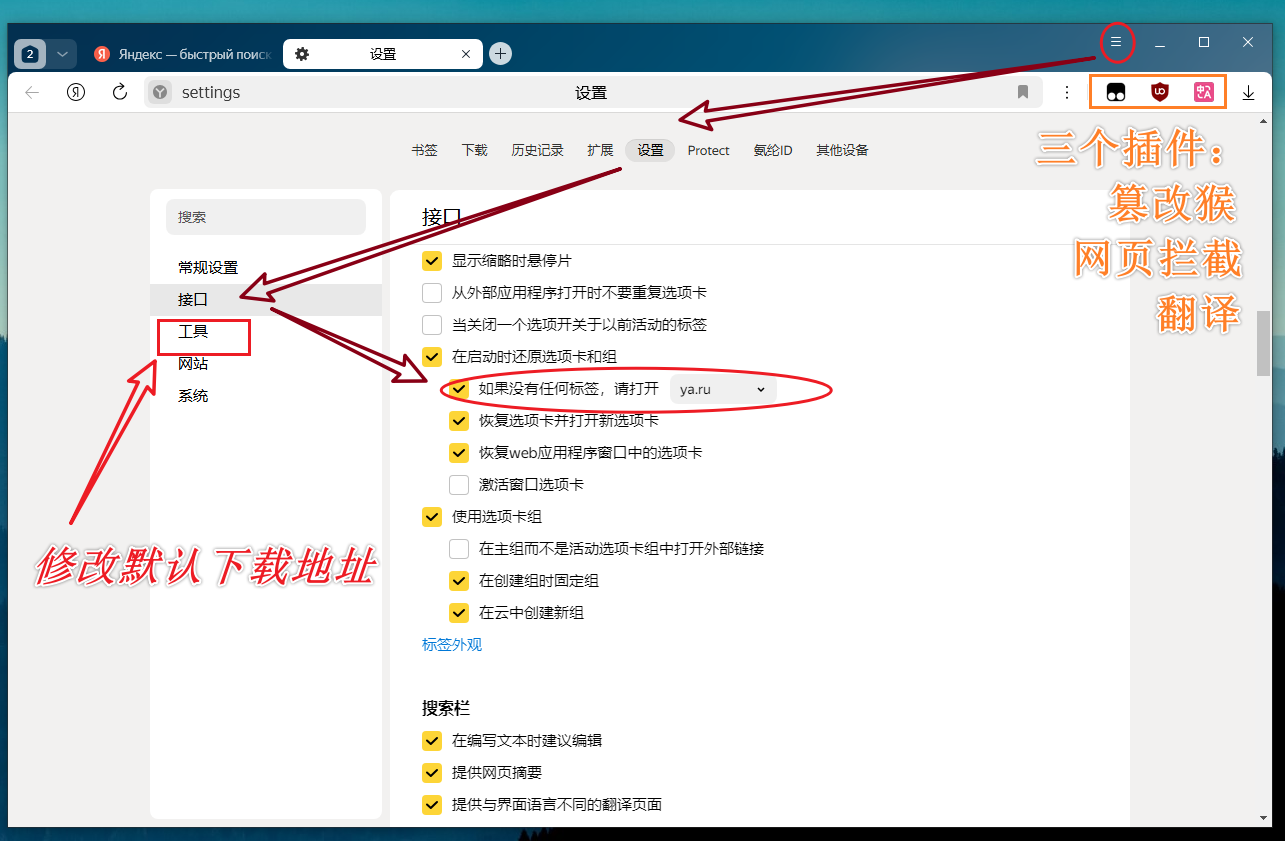Switch to the 扩展 tab
This screenshot has width=1285, height=841.
(600, 150)
